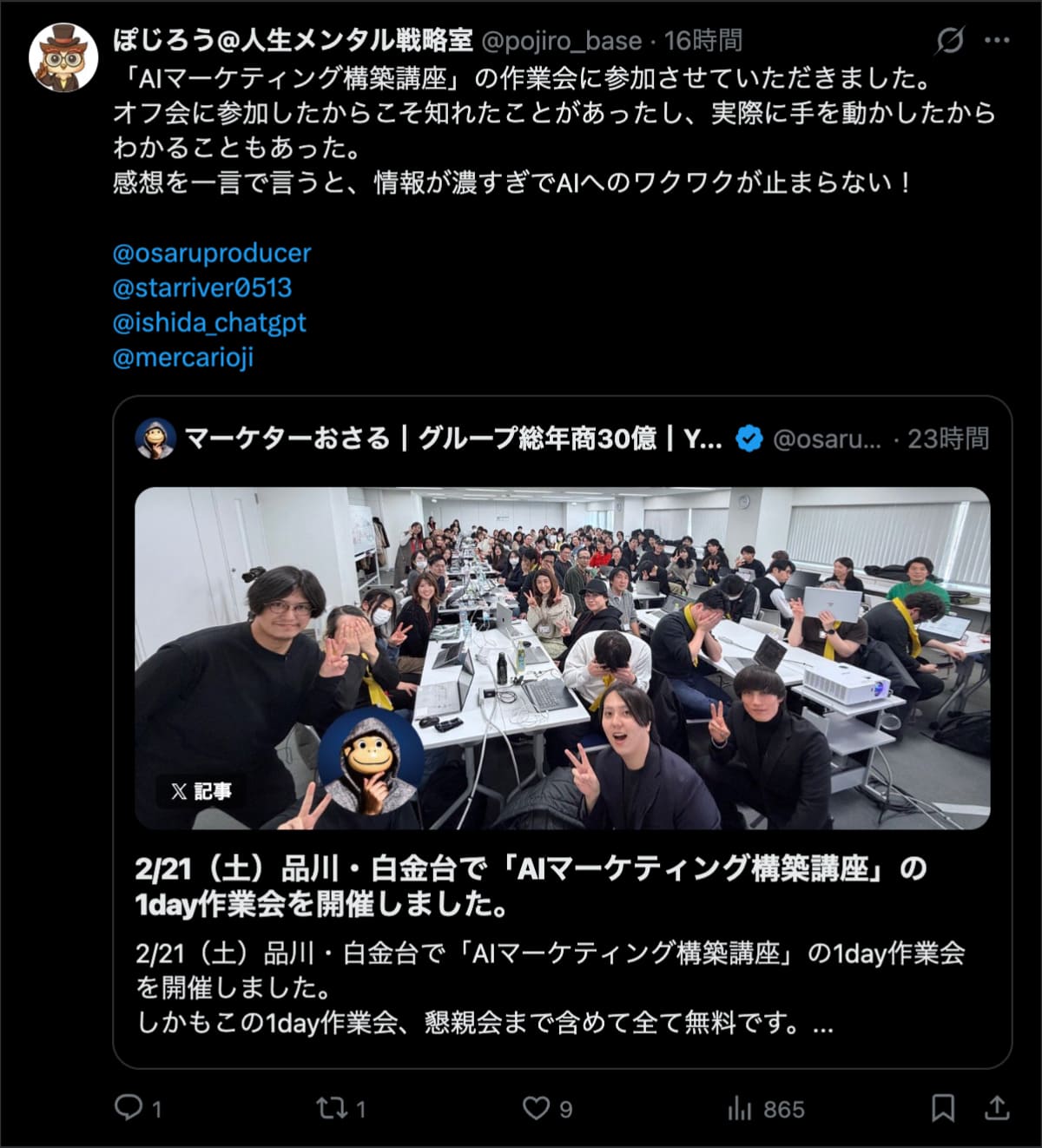Repost this tweet using the retweet icon
This screenshot has height=1148, width=1042.
pyautogui.click(x=331, y=1107)
